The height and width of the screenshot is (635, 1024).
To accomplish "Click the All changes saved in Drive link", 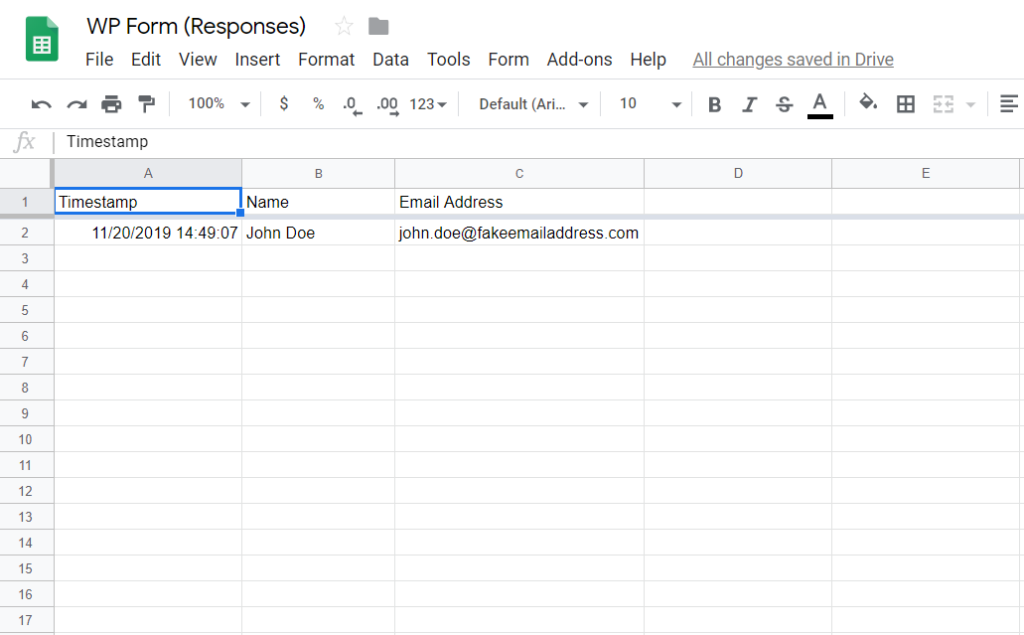I will tap(792, 59).
